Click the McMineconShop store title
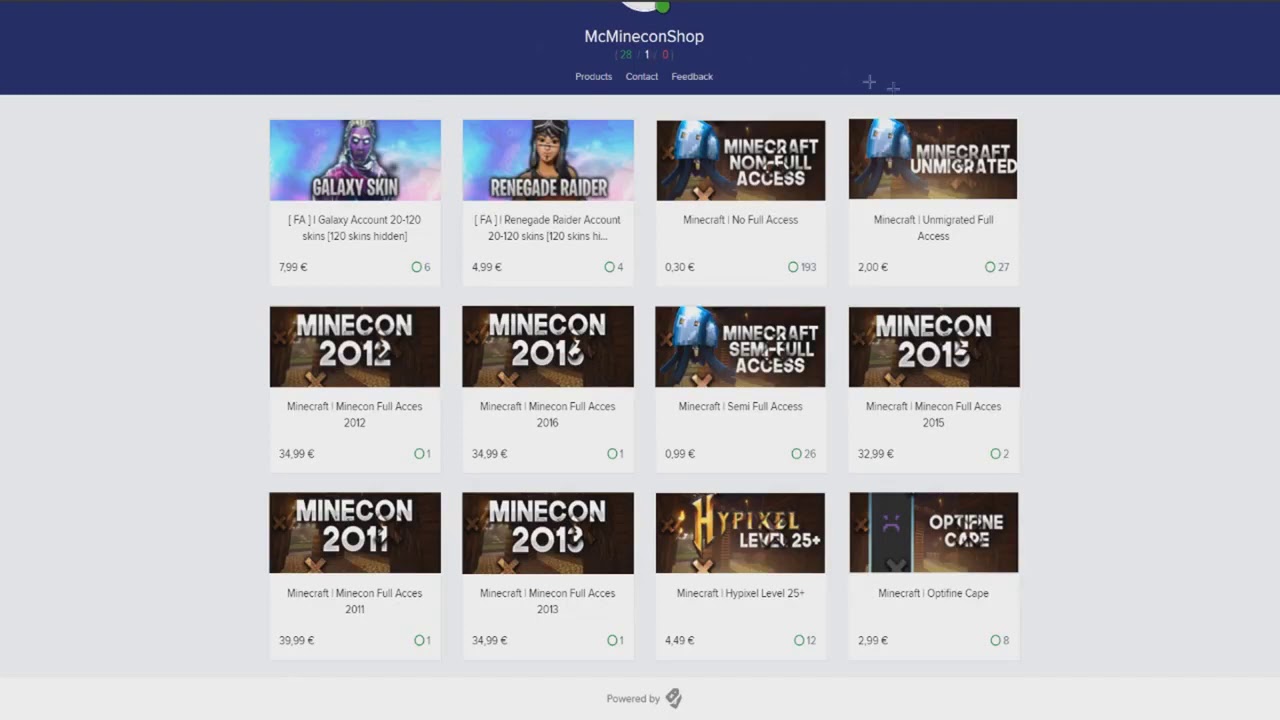Image resolution: width=1280 pixels, height=720 pixels. point(644,36)
